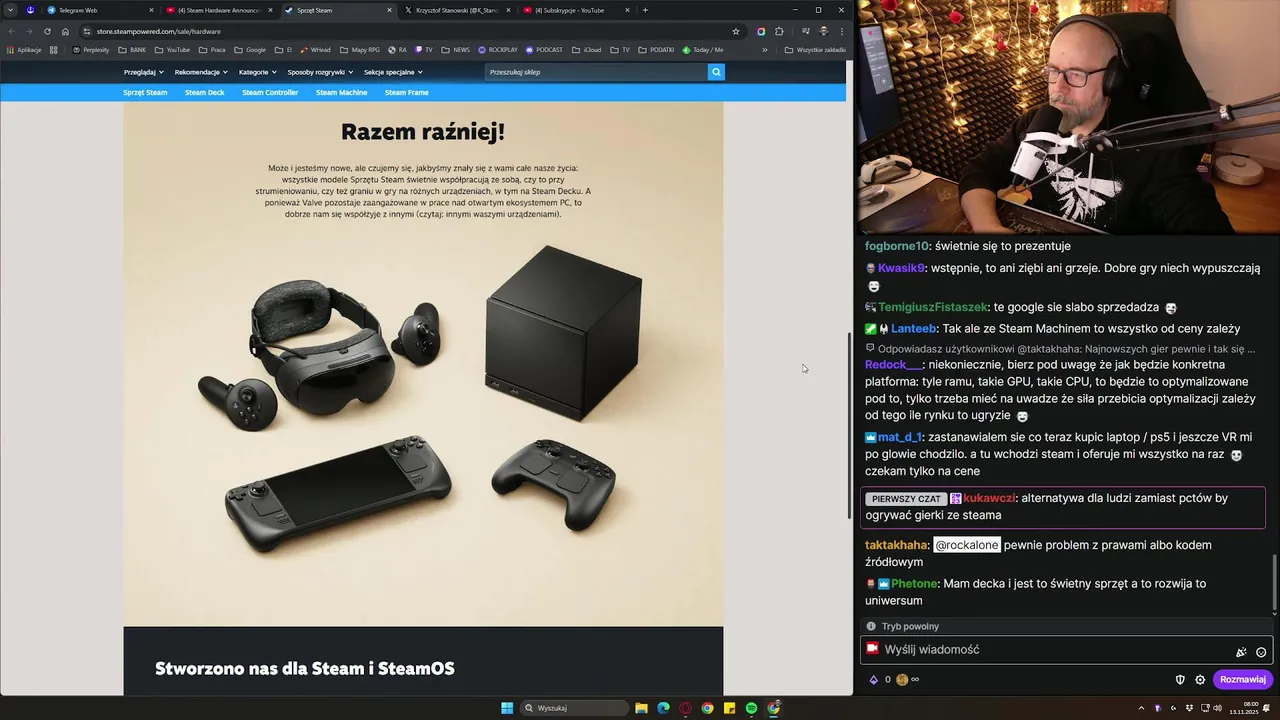The height and width of the screenshot is (720, 1280).
Task: Open File Explorer from taskbar
Action: point(641,708)
